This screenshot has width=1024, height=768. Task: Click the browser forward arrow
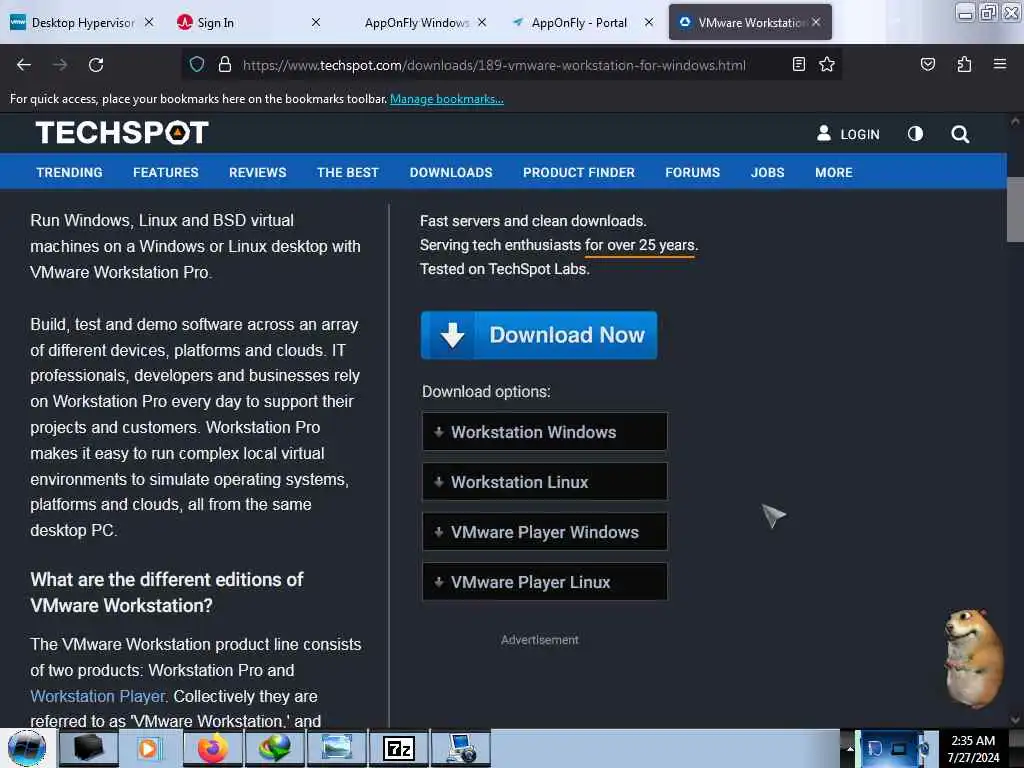point(60,65)
